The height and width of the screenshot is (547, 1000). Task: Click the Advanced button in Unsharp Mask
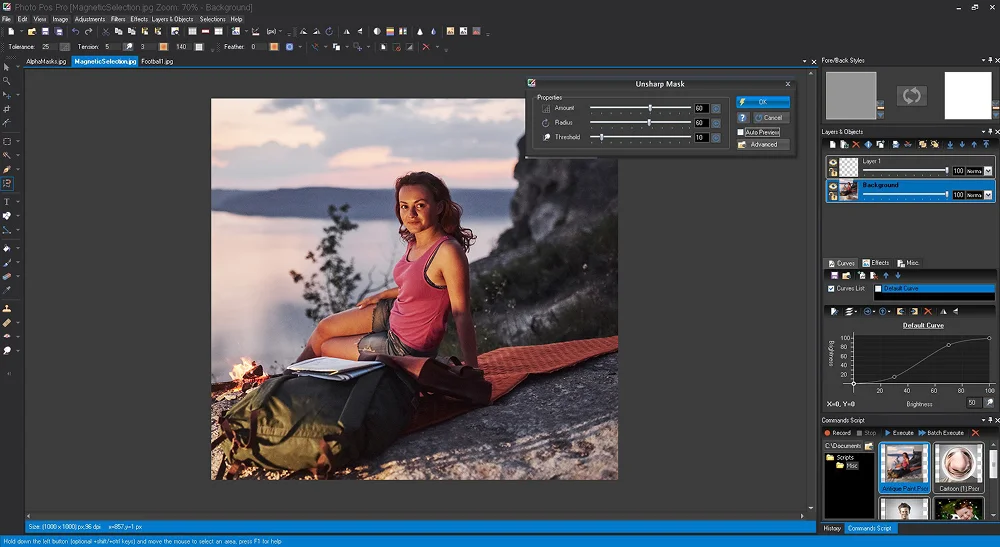point(763,145)
